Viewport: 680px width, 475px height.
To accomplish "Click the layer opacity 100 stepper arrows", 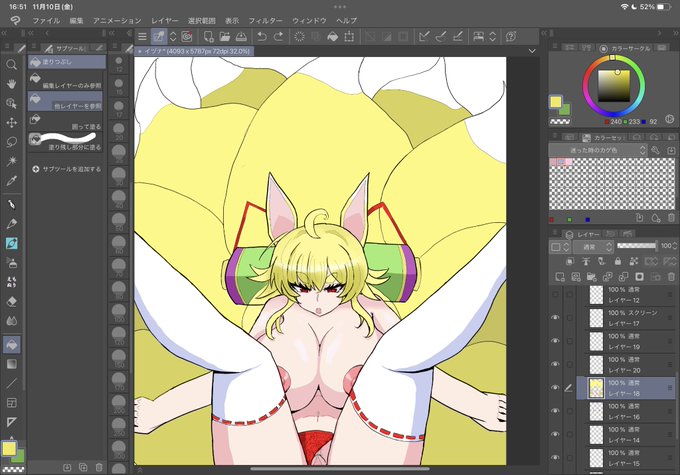I will tap(674, 246).
